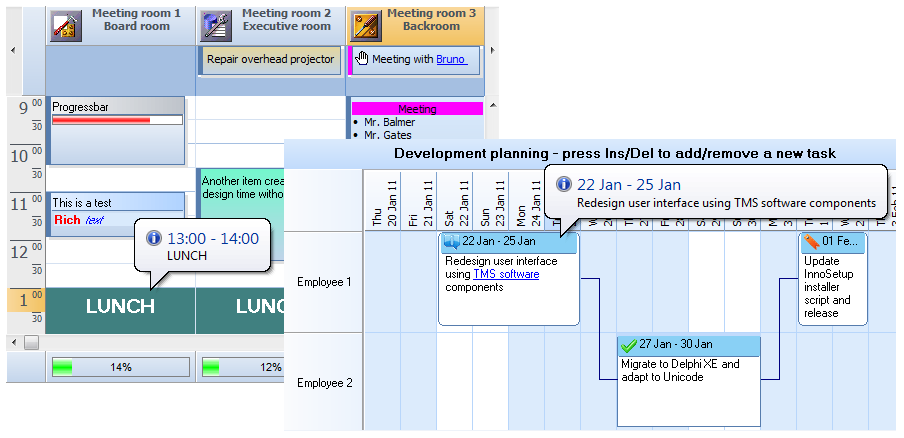Screen dimensions: 904x438
Task: Click the info icon in the 22 Jan - 25 Jan tooltip
Action: pyautogui.click(x=564, y=184)
